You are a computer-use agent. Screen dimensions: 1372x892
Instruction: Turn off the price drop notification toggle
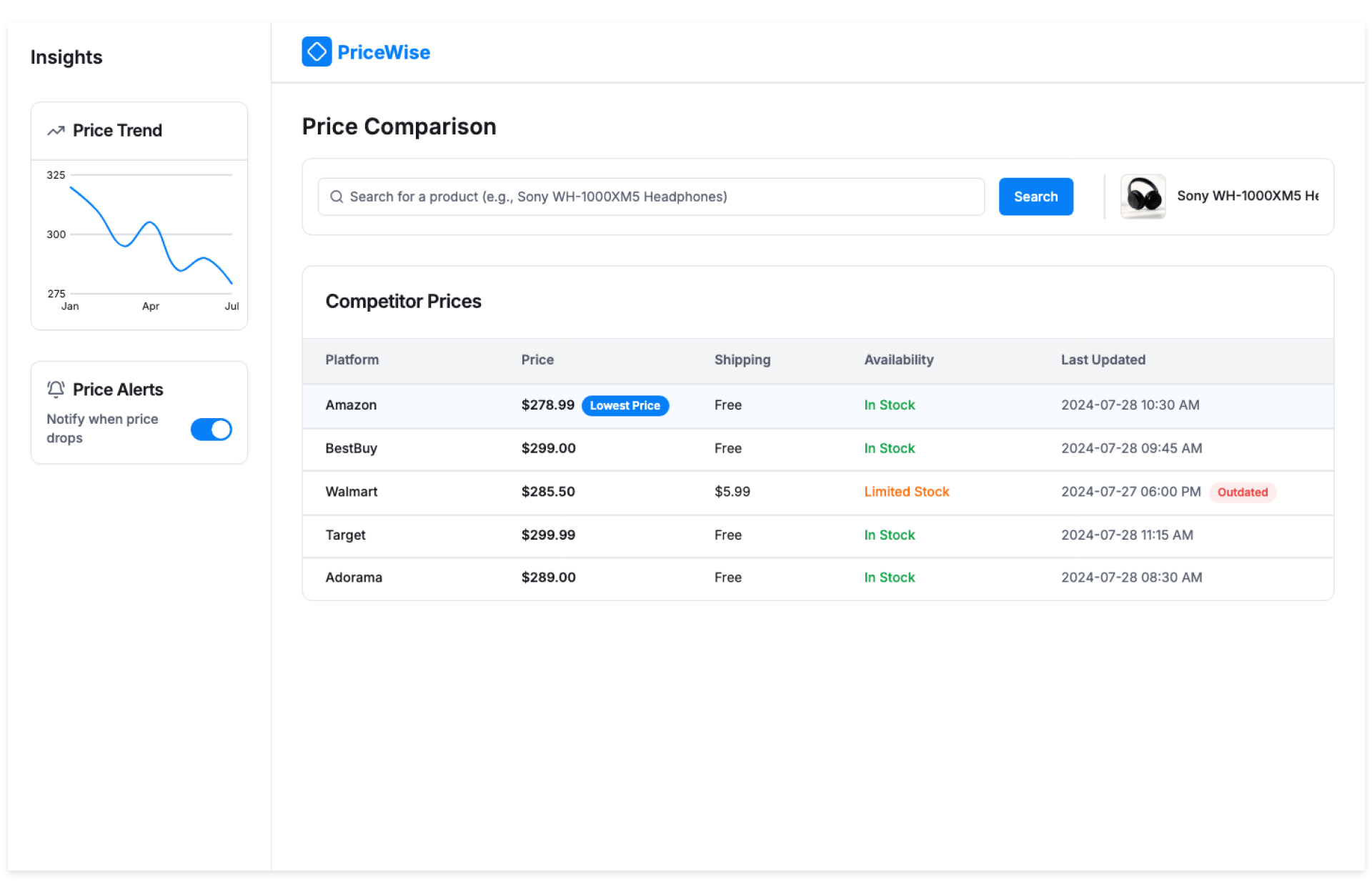(211, 429)
